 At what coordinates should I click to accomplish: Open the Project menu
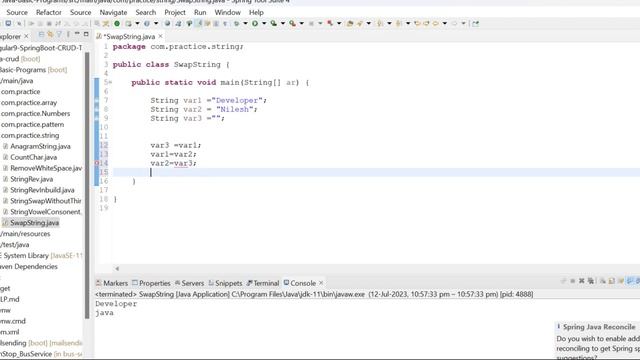(x=175, y=12)
